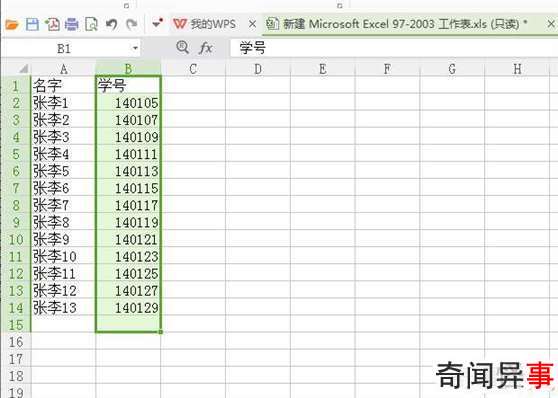
Task: Click cell with value 140129
Action: point(128,308)
